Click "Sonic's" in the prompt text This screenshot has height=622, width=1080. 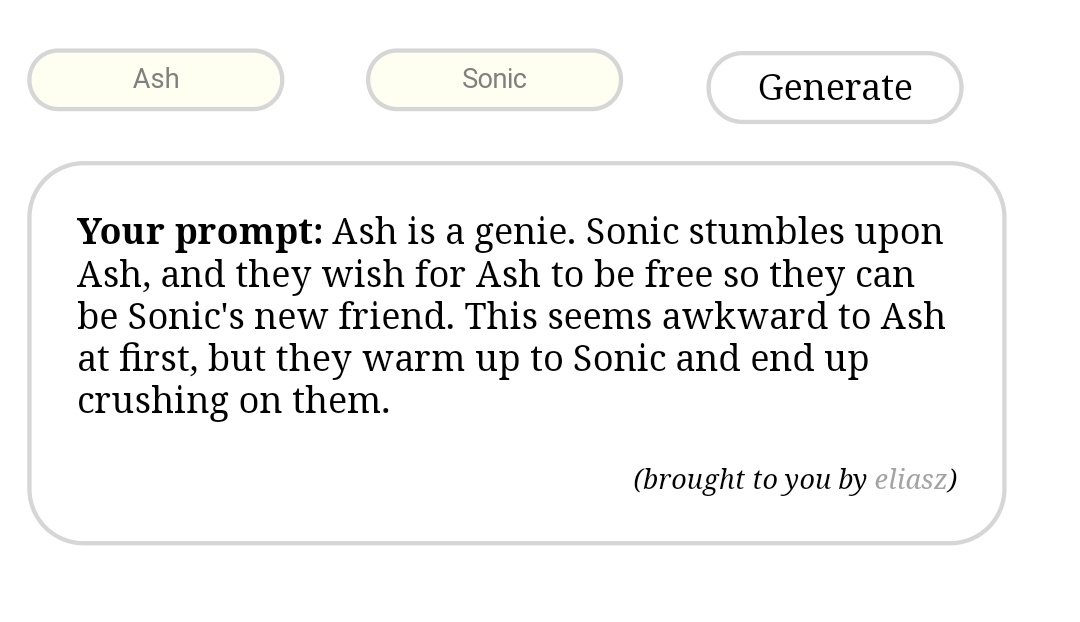(186, 316)
